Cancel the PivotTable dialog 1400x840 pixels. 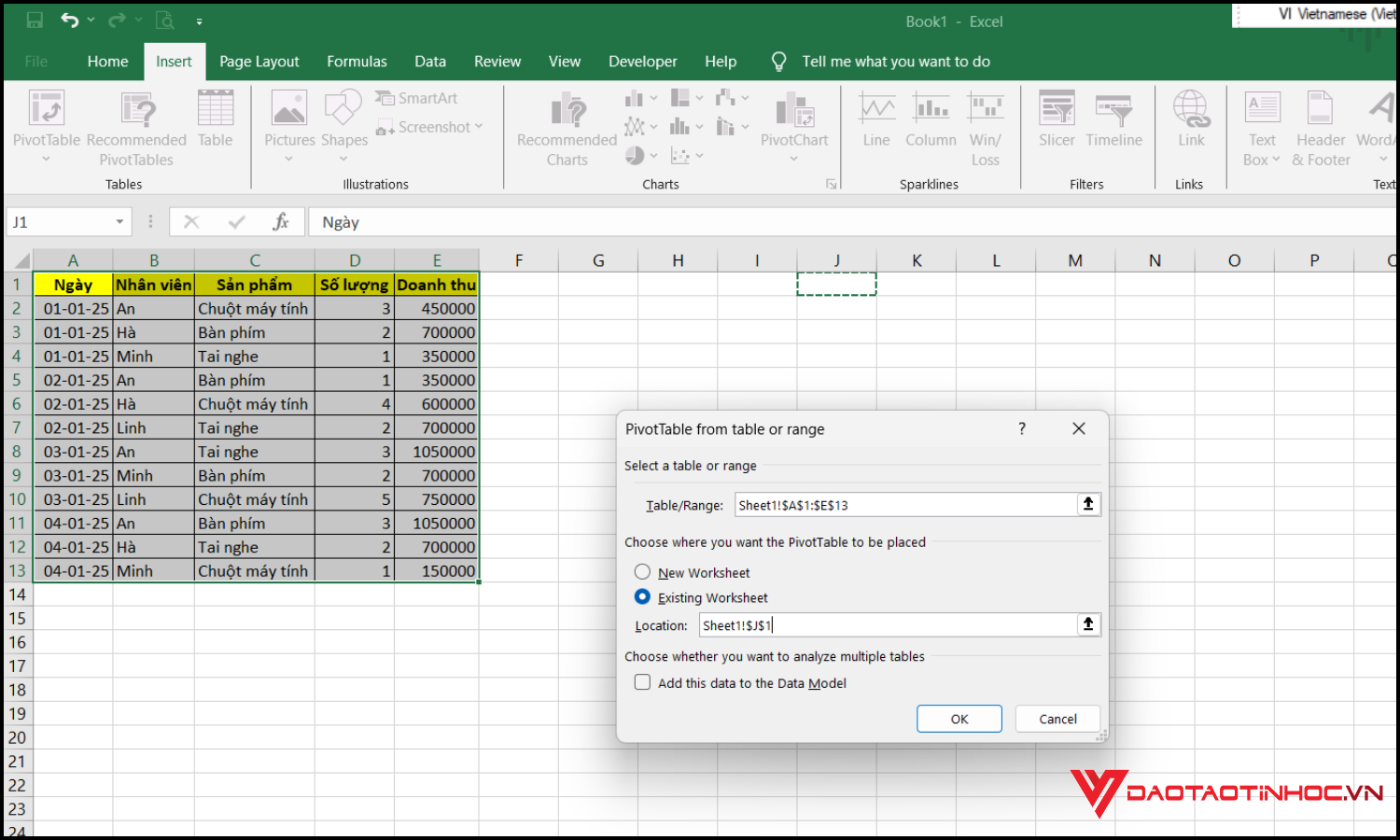coord(1057,718)
